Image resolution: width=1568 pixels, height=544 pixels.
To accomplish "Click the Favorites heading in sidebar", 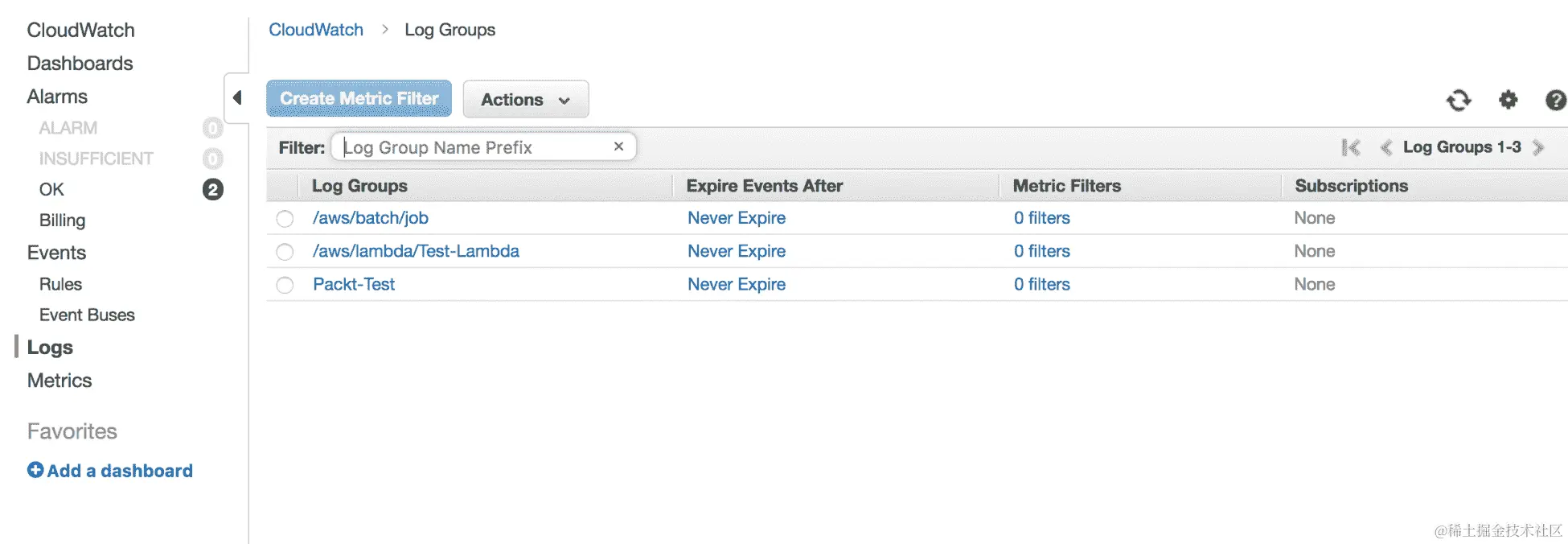I will (x=72, y=431).
